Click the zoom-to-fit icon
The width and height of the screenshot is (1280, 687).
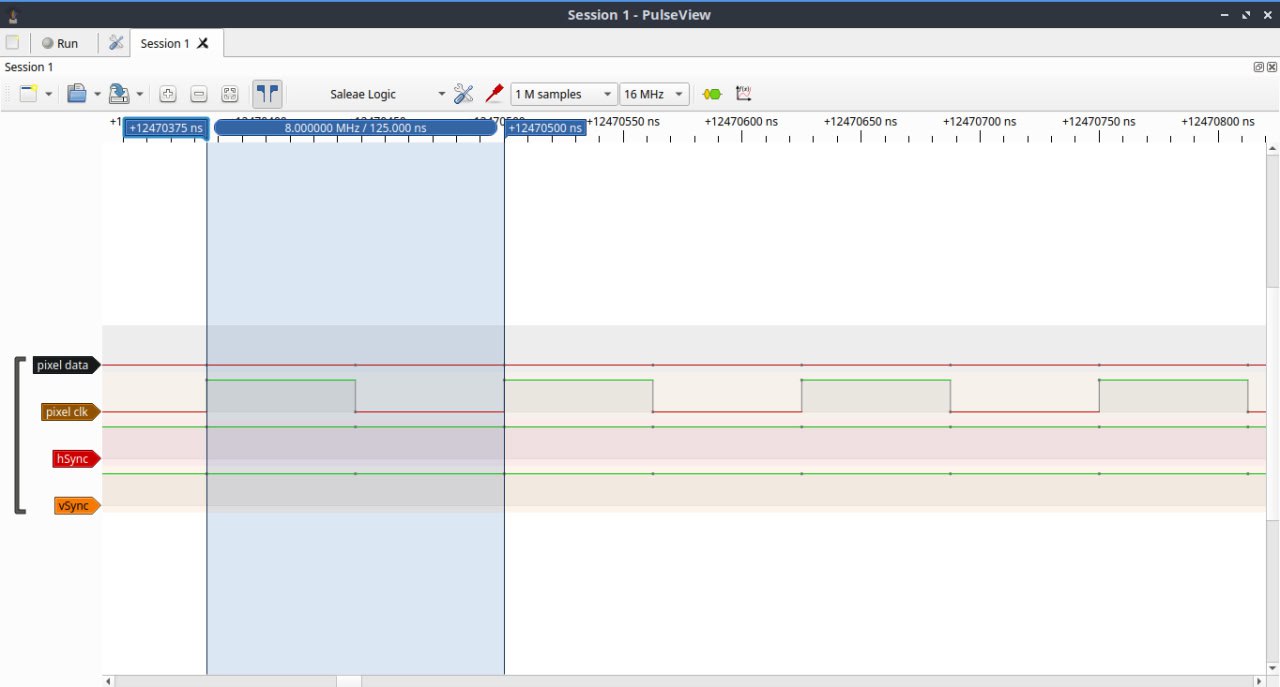tap(230, 94)
